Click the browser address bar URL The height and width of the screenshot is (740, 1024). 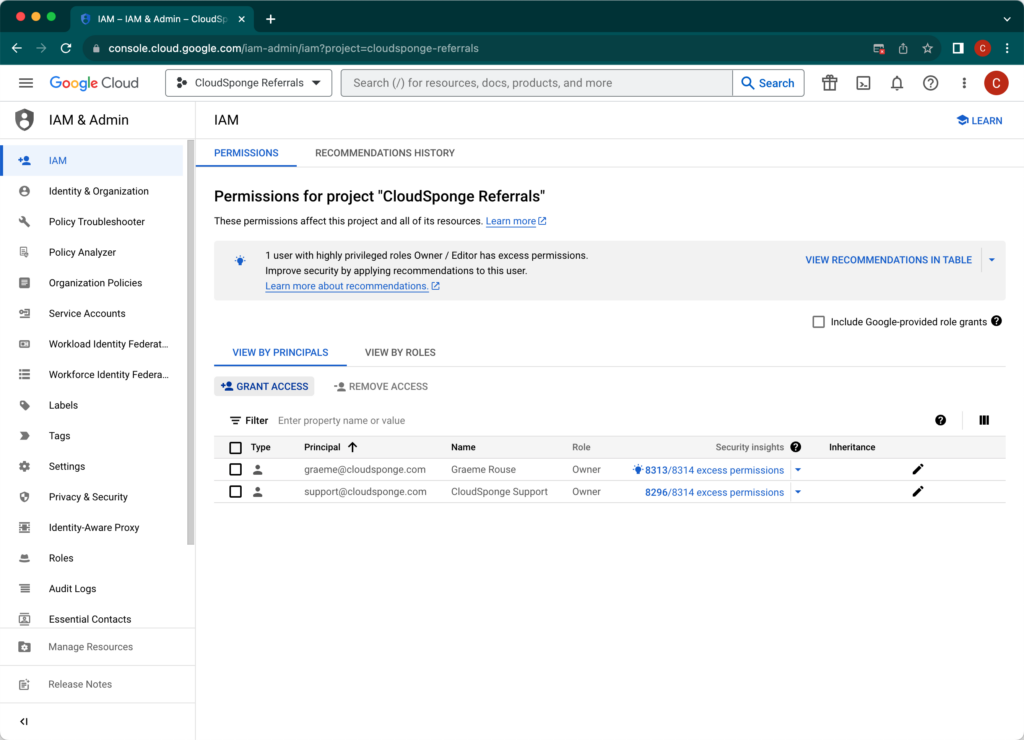(x=293, y=48)
